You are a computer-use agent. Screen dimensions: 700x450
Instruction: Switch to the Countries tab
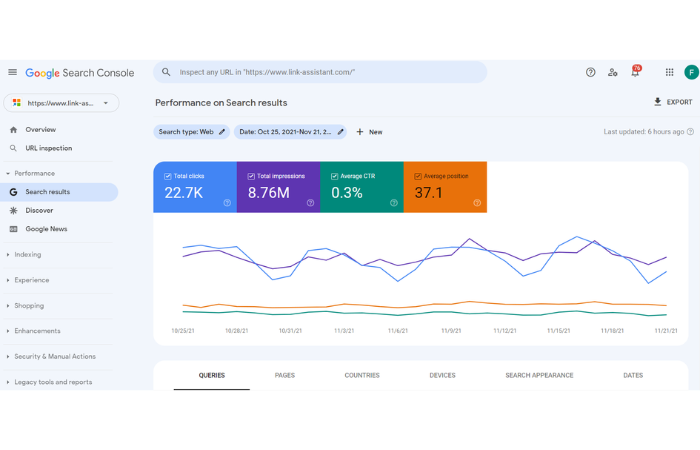pos(362,375)
